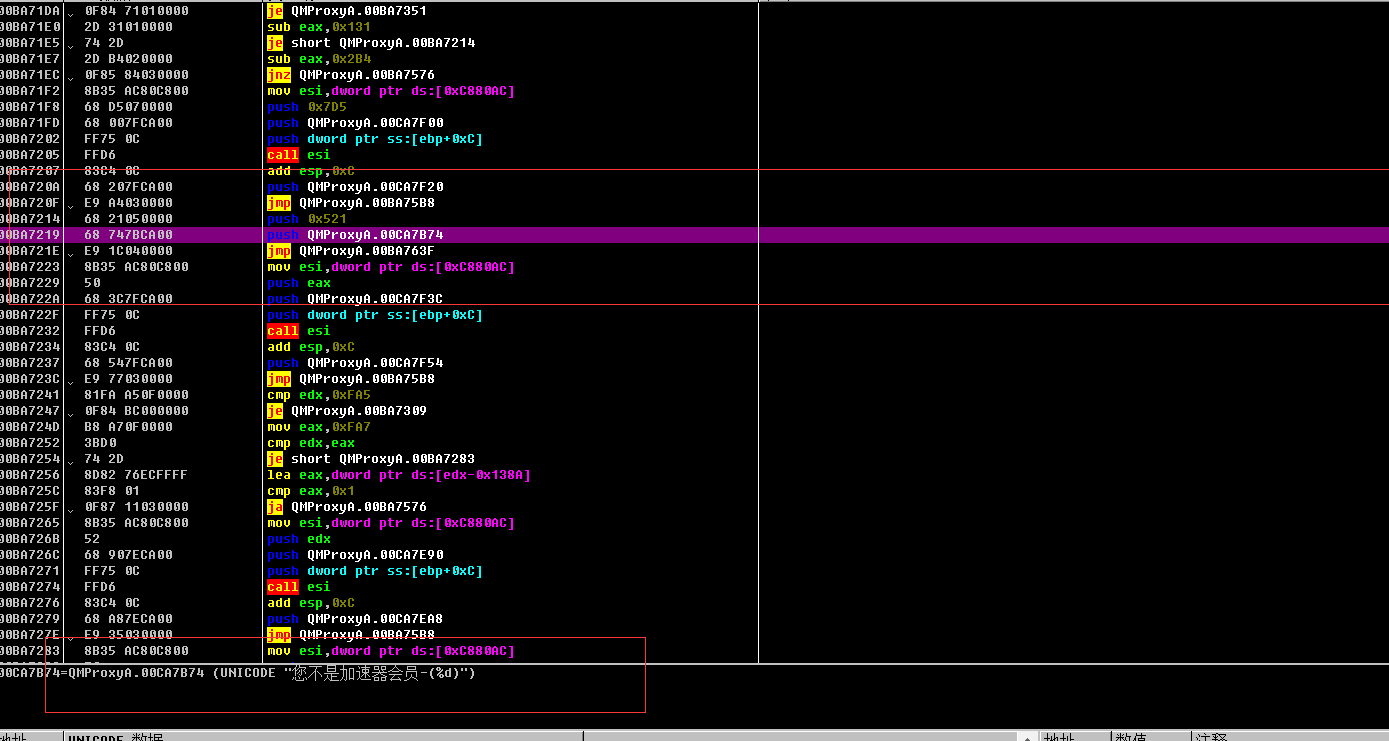Click lea eax,dword ptr ds:[edx-0x138A]

click(399, 475)
